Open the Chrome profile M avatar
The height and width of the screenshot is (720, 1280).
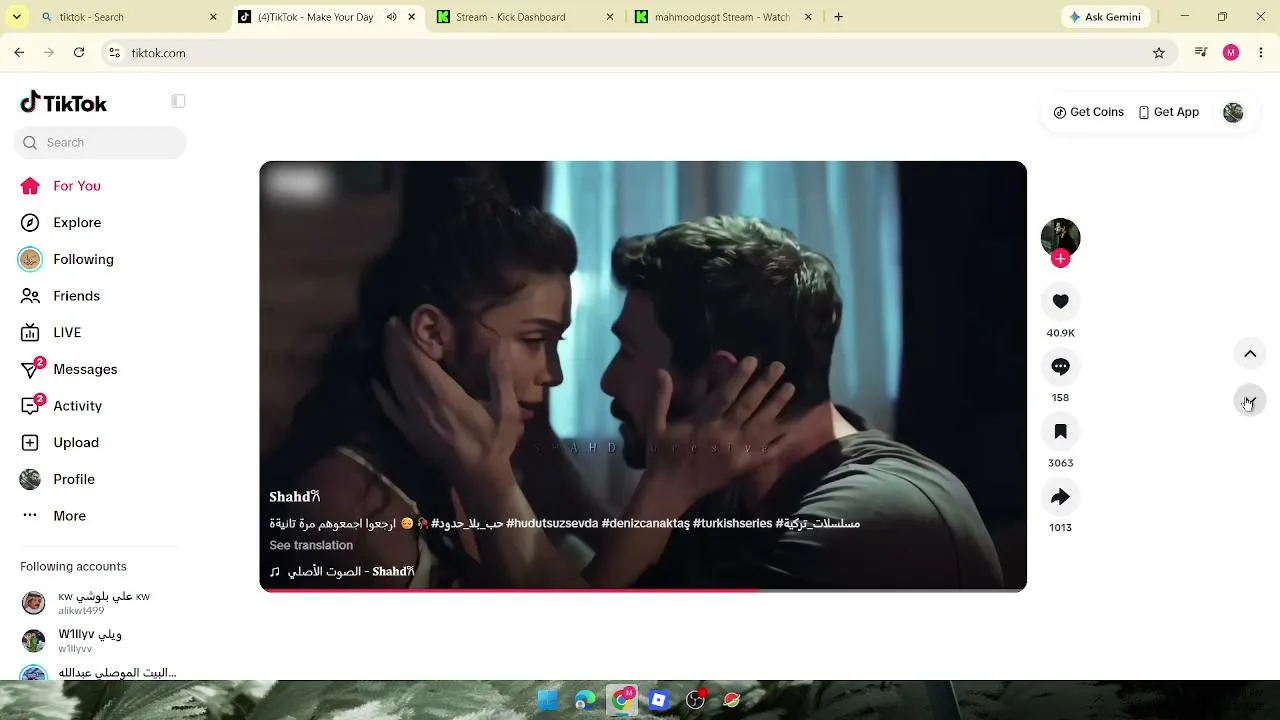[x=1231, y=53]
